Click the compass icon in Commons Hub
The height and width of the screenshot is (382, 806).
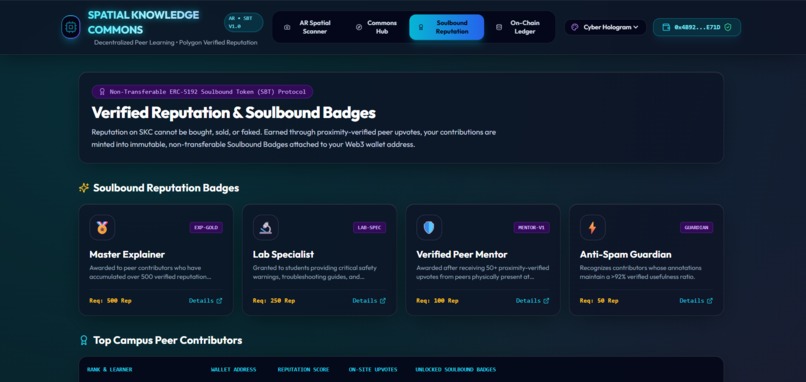359,27
